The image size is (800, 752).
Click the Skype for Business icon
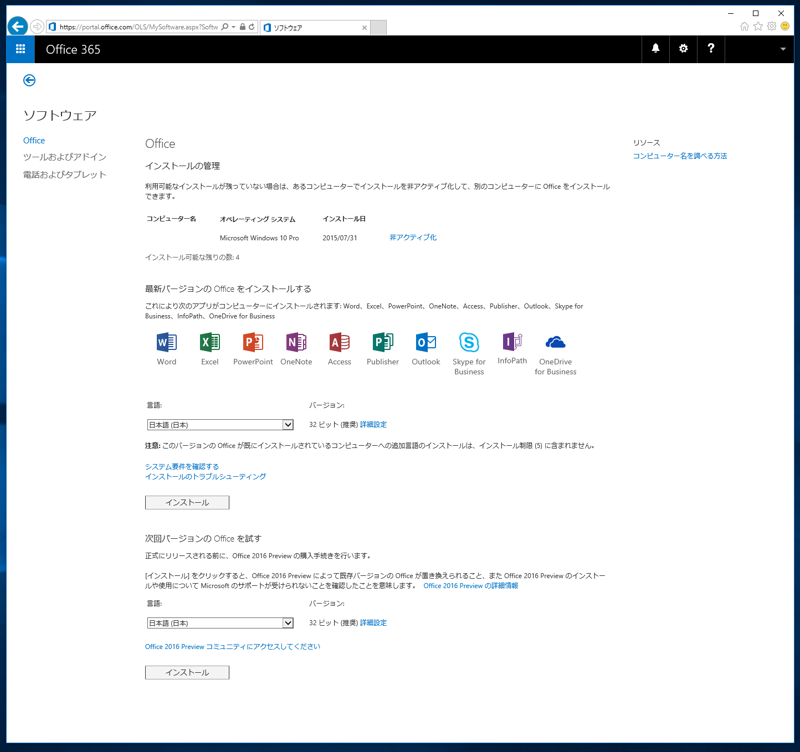click(x=469, y=342)
